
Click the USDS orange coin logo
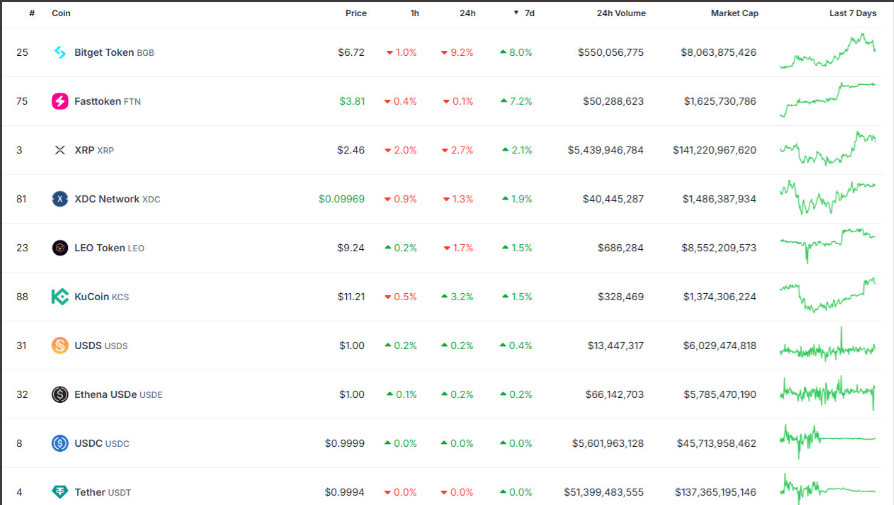(60, 345)
